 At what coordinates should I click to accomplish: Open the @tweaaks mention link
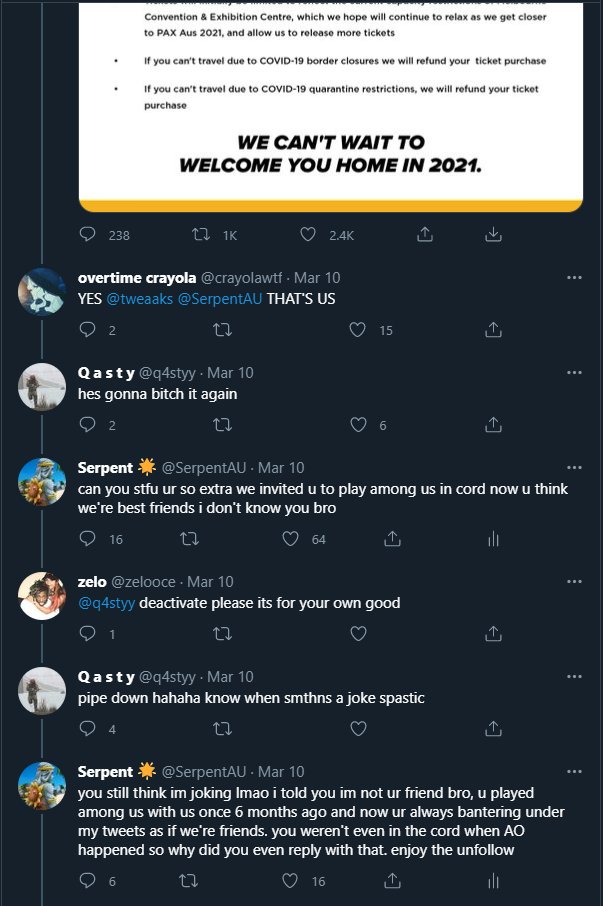[x=140, y=298]
